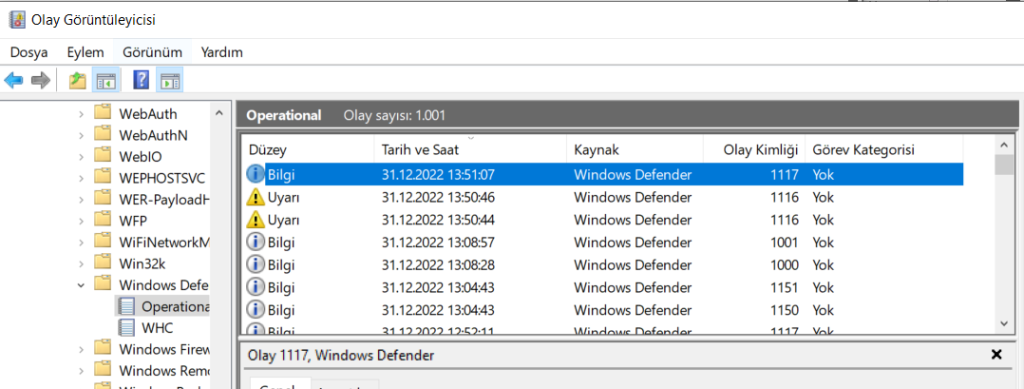Expand the Win32k folder chevron
The image size is (1024, 389).
pyautogui.click(x=81, y=264)
